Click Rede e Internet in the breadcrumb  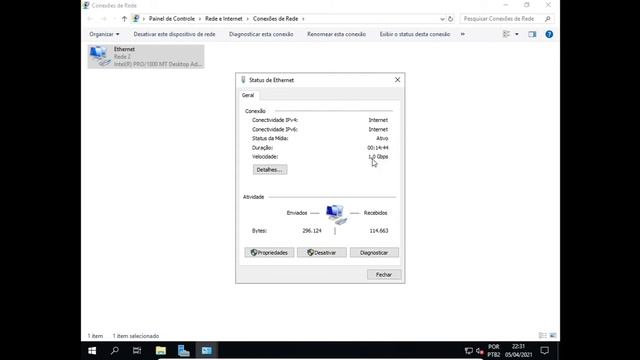(x=224, y=19)
